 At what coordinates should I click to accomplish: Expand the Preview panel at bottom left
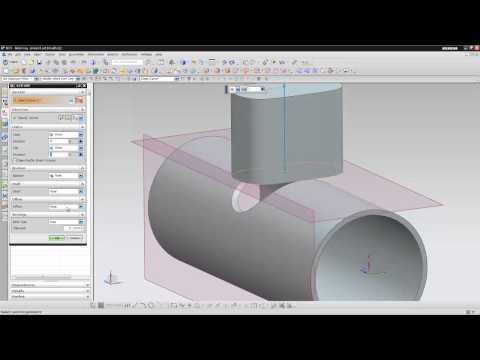[50, 296]
